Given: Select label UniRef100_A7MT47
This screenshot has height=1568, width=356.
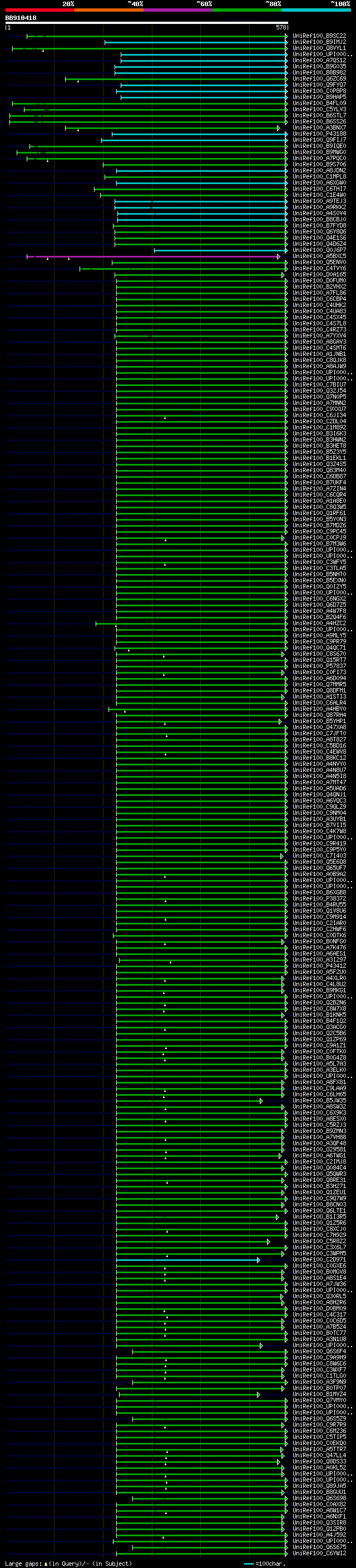Looking at the screenshot, I should pos(319,782).
